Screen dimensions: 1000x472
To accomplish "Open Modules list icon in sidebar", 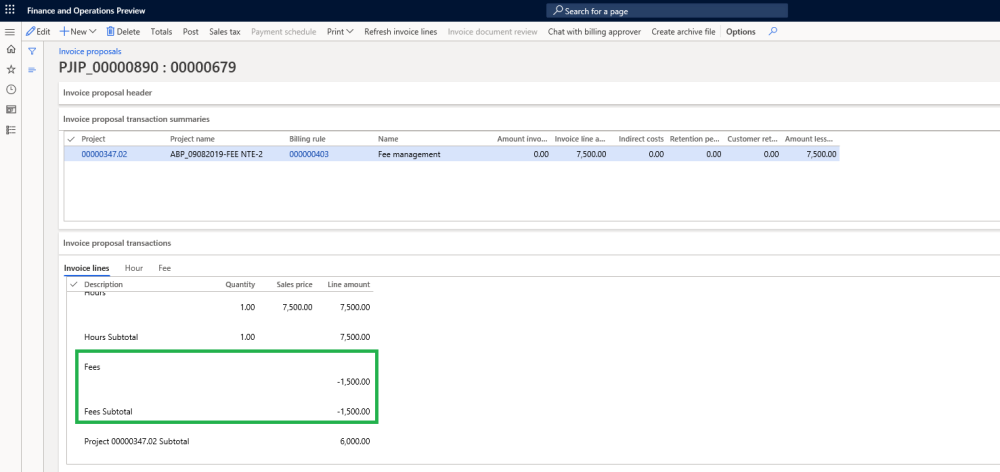I will click(x=10, y=129).
